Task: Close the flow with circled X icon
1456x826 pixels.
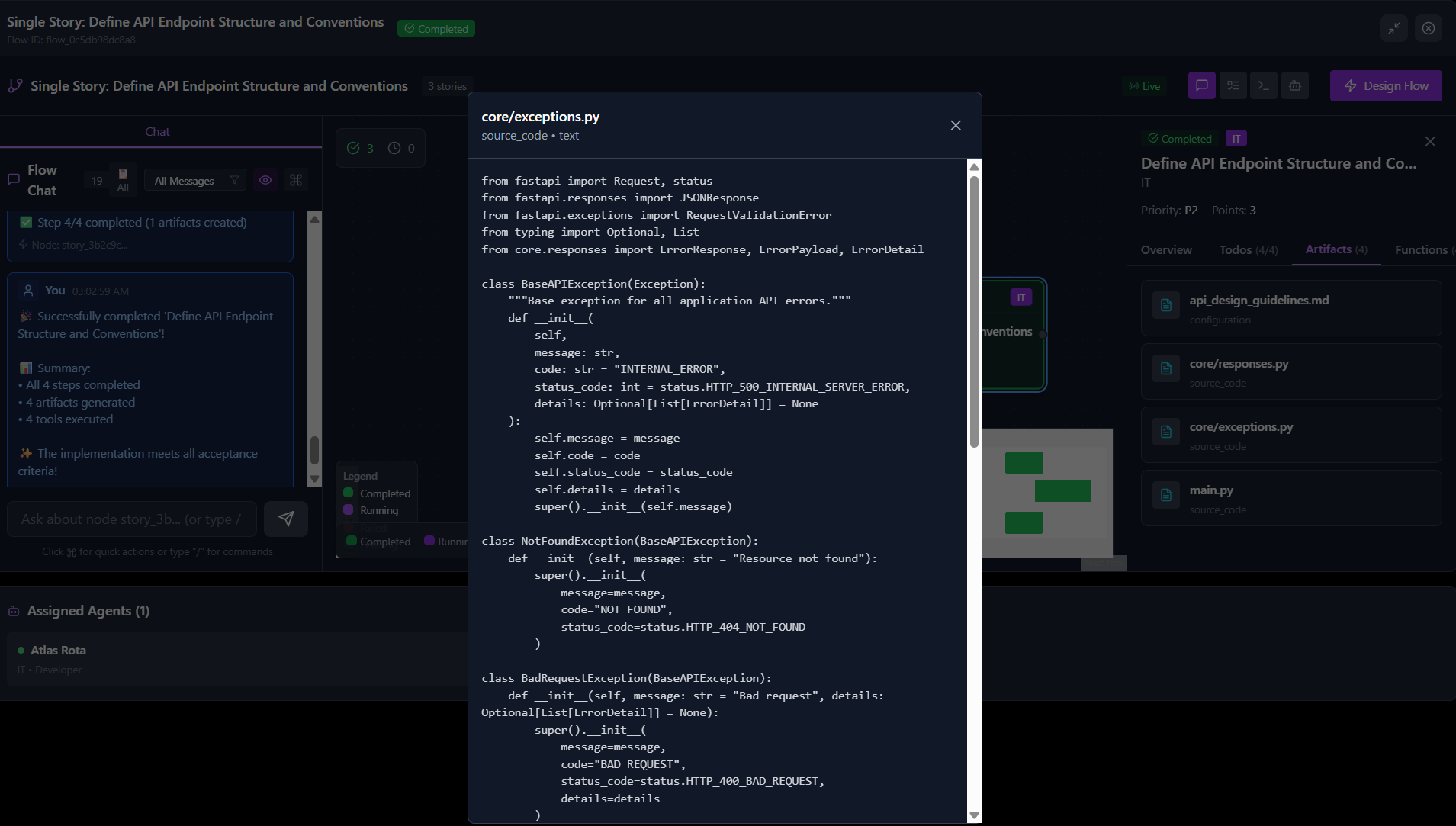Action: (x=1429, y=28)
